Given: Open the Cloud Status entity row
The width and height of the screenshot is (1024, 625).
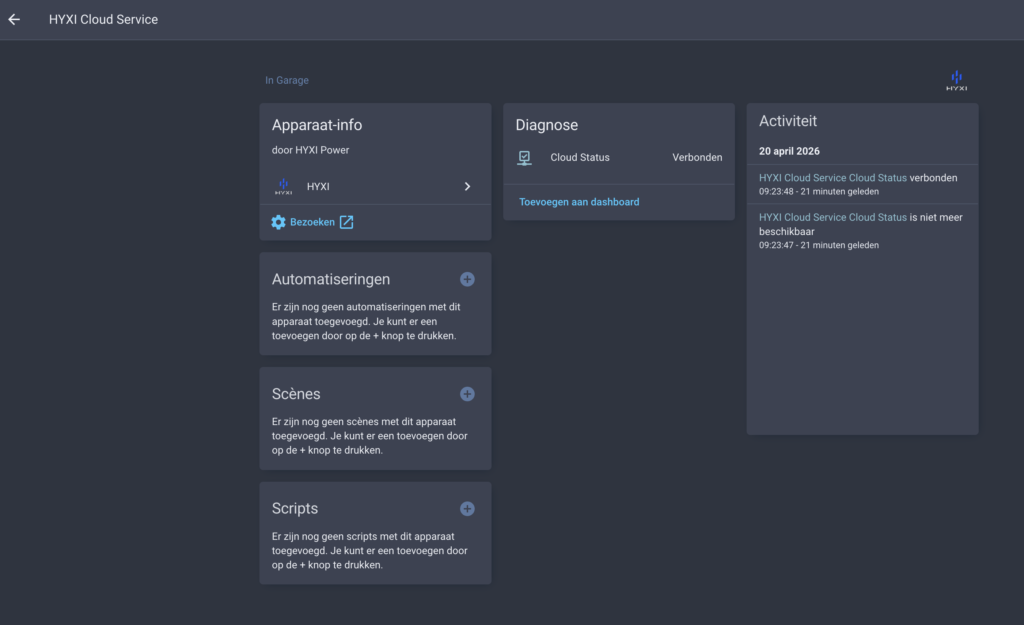Looking at the screenshot, I should (x=580, y=158).
